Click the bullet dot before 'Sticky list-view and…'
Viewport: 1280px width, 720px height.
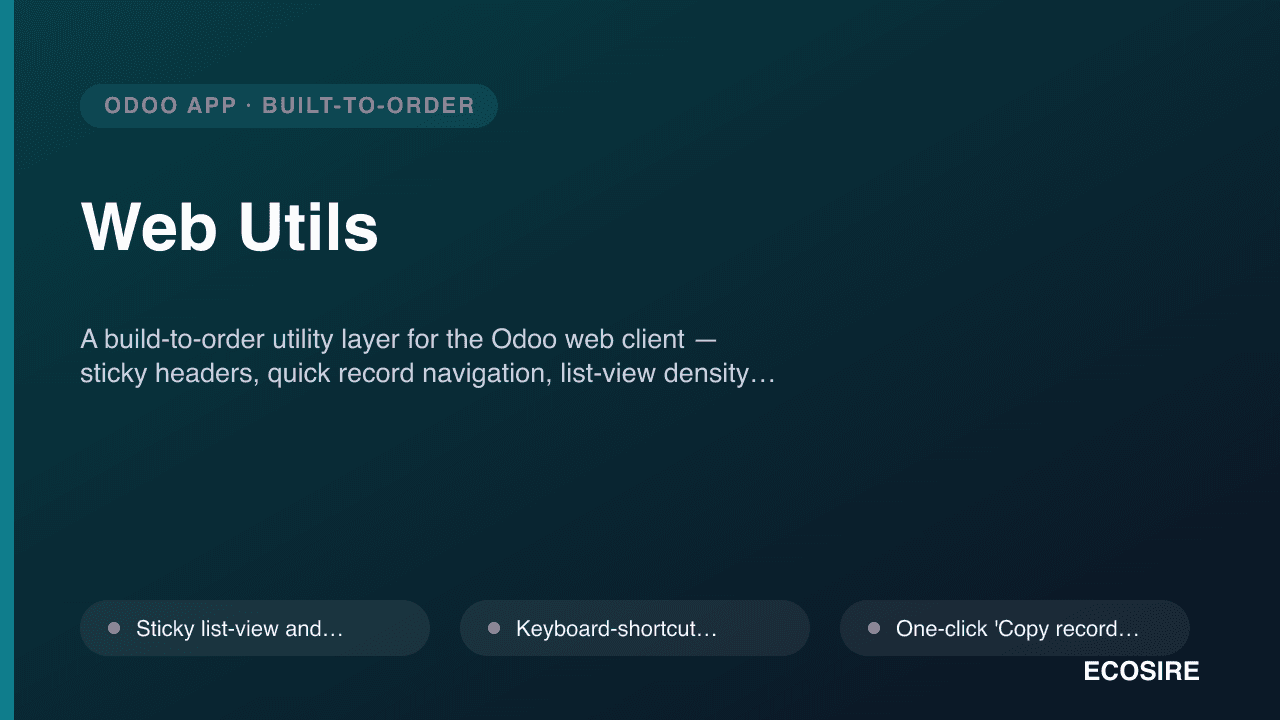coord(114,628)
